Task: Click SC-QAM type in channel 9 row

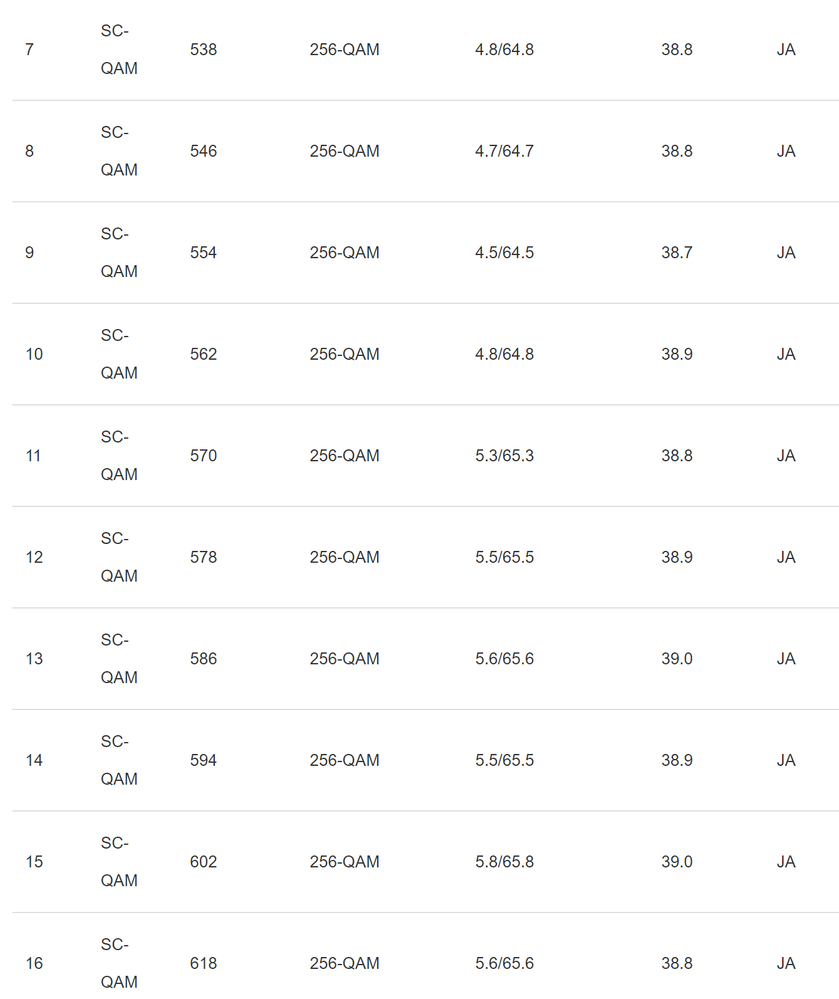Action: [x=119, y=252]
